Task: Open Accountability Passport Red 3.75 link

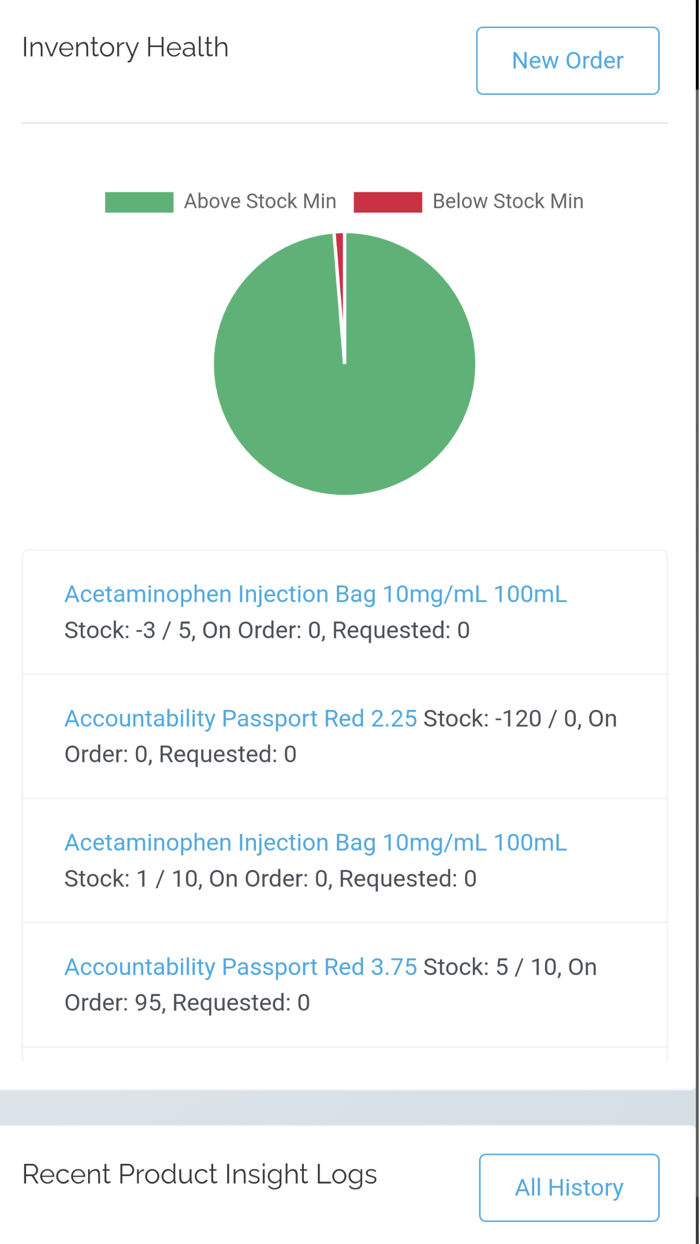Action: pos(240,967)
